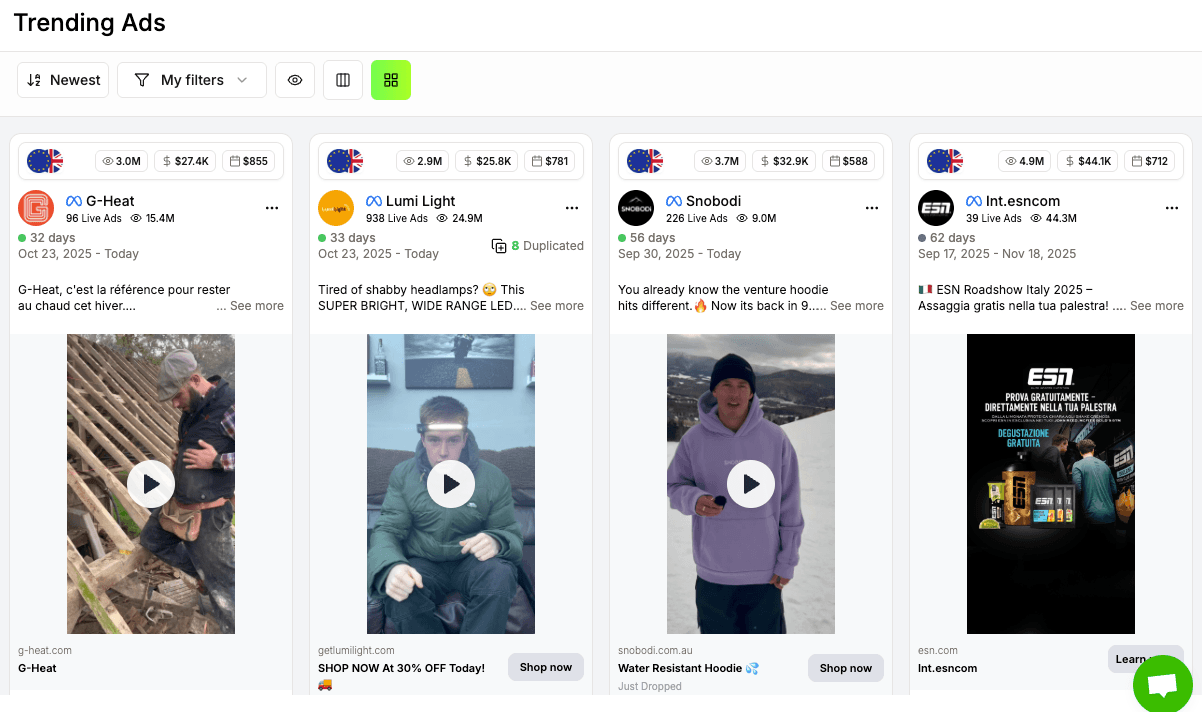The height and width of the screenshot is (712, 1202).
Task: Open the three-dot menu on the Int.esncom card
Action: tap(1172, 208)
